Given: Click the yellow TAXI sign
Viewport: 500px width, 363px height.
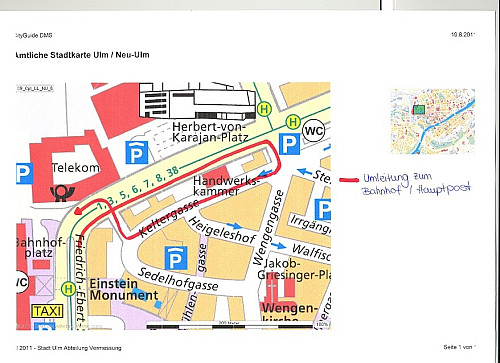Looking at the screenshot, I should pyautogui.click(x=47, y=311).
